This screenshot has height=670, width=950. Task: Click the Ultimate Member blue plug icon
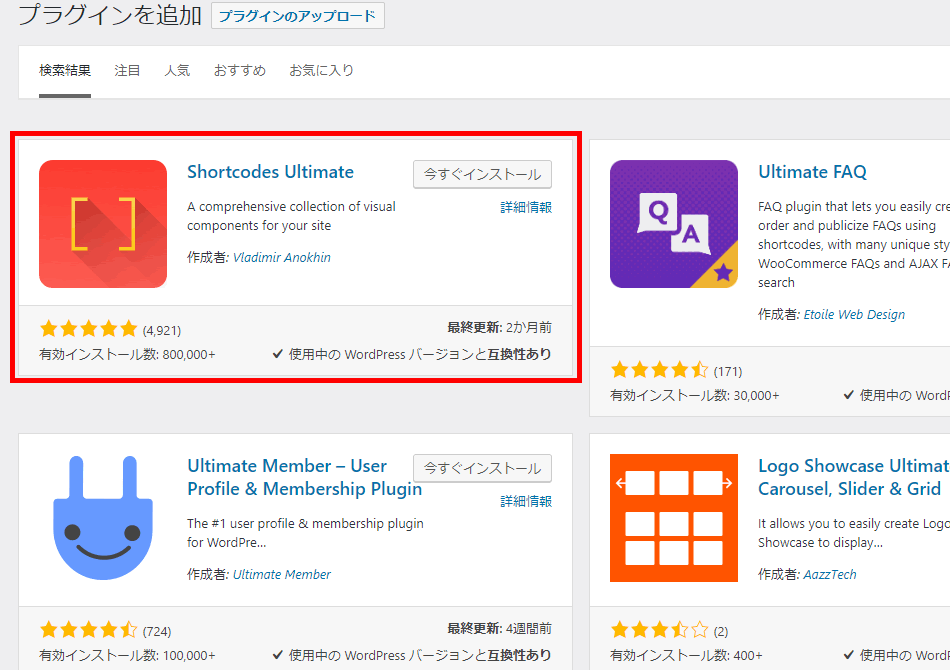pyautogui.click(x=103, y=518)
